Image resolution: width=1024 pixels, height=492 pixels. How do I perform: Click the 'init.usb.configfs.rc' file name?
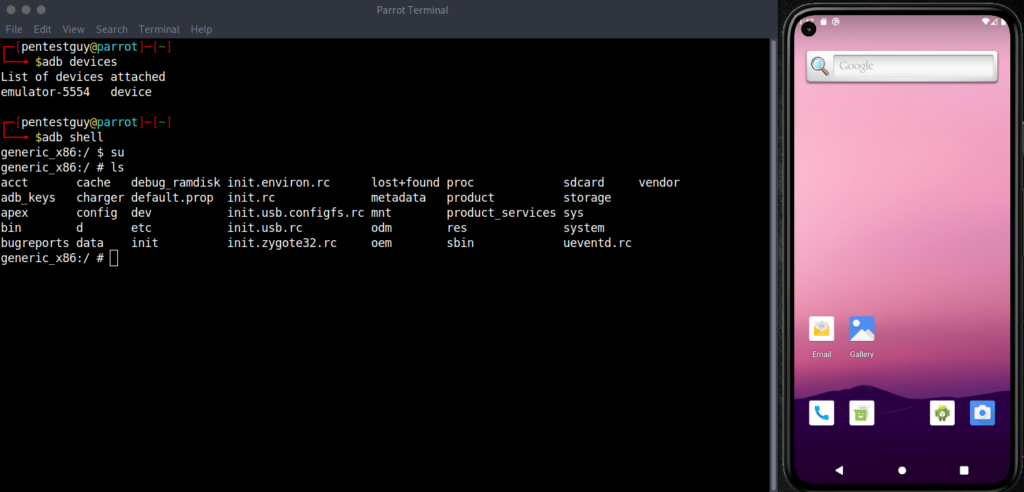pos(296,213)
